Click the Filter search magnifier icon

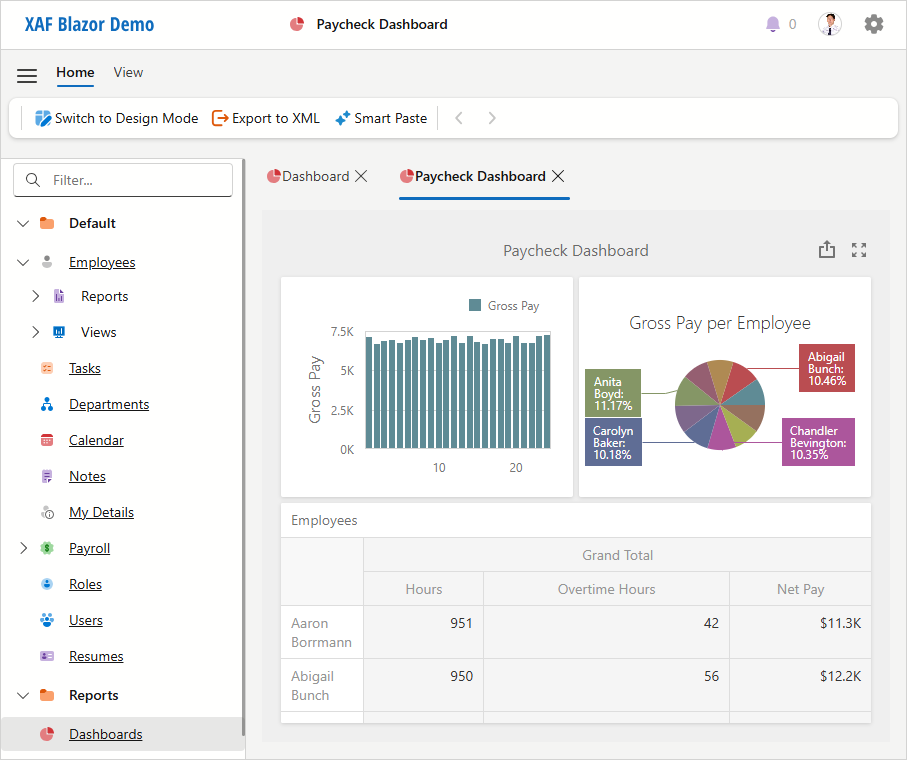[34, 180]
